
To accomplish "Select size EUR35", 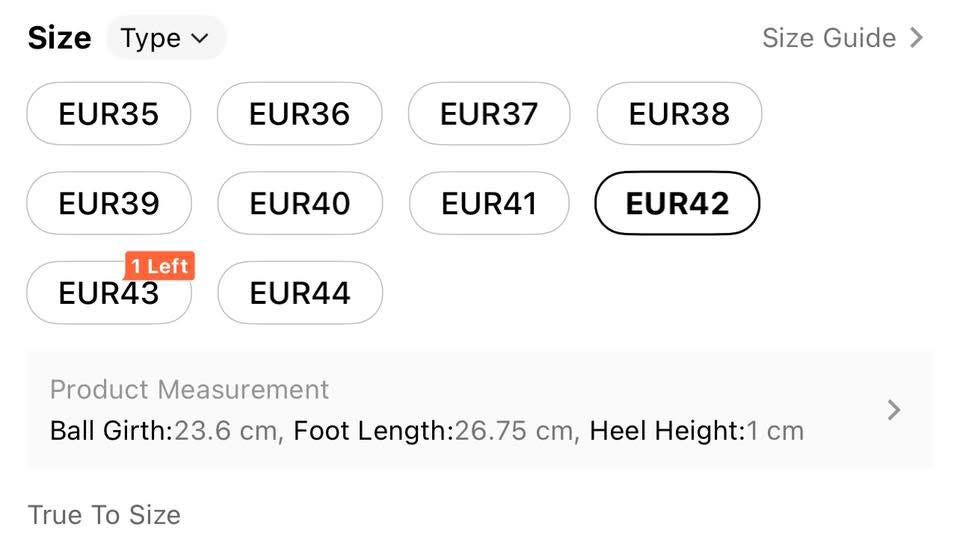I will 108,114.
